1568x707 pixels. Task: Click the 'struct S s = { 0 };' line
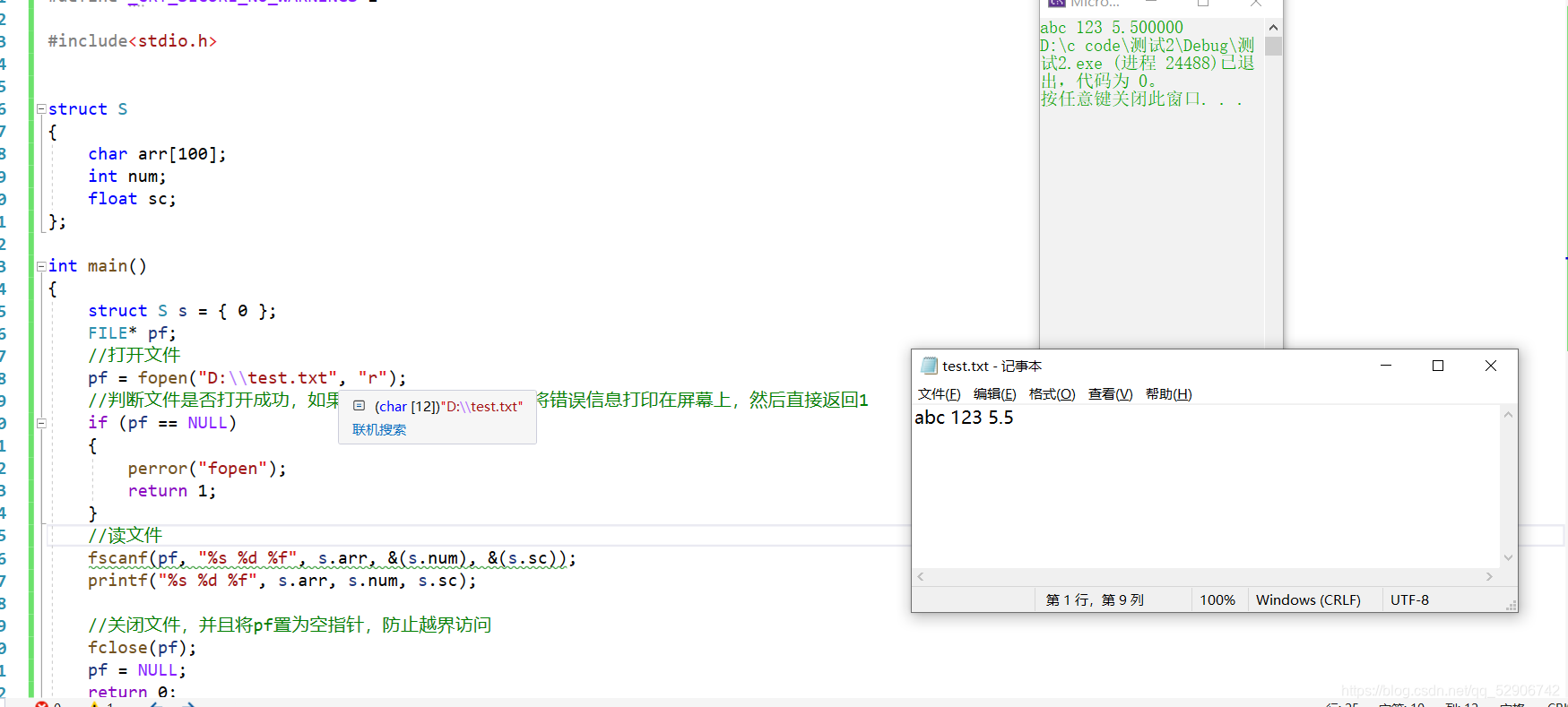(182, 311)
